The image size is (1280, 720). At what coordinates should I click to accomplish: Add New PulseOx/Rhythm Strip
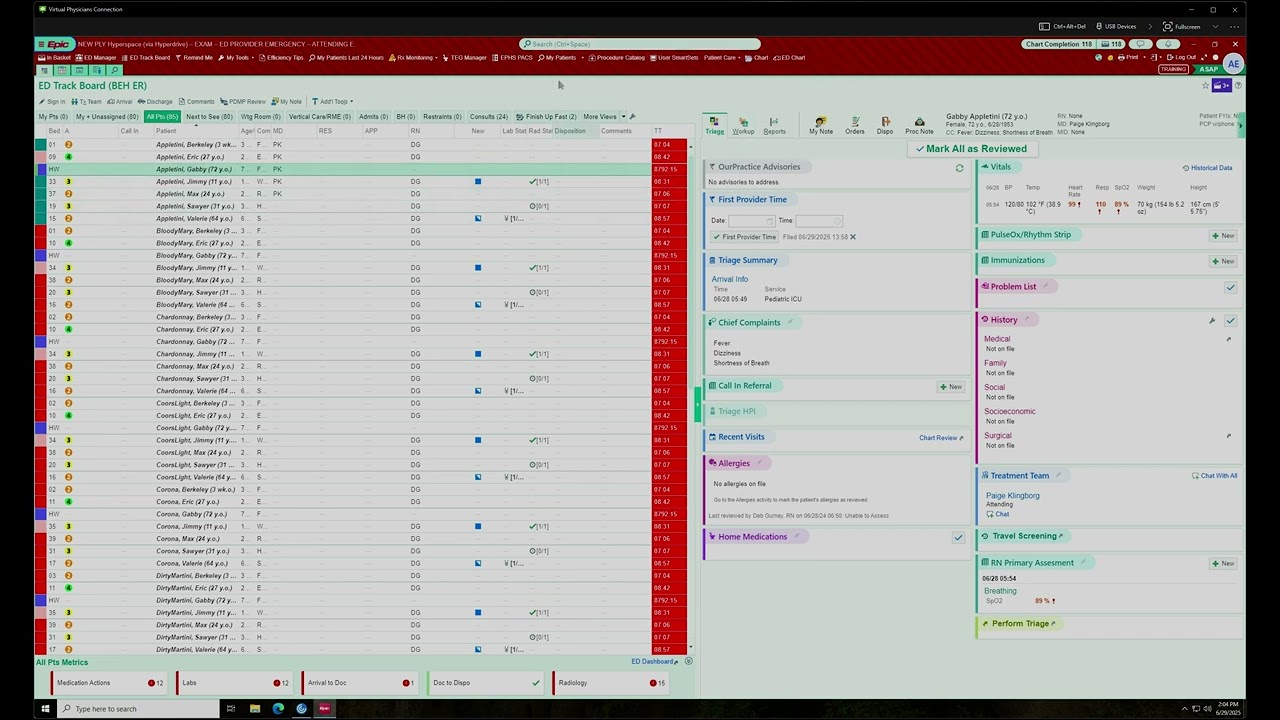pos(1223,236)
